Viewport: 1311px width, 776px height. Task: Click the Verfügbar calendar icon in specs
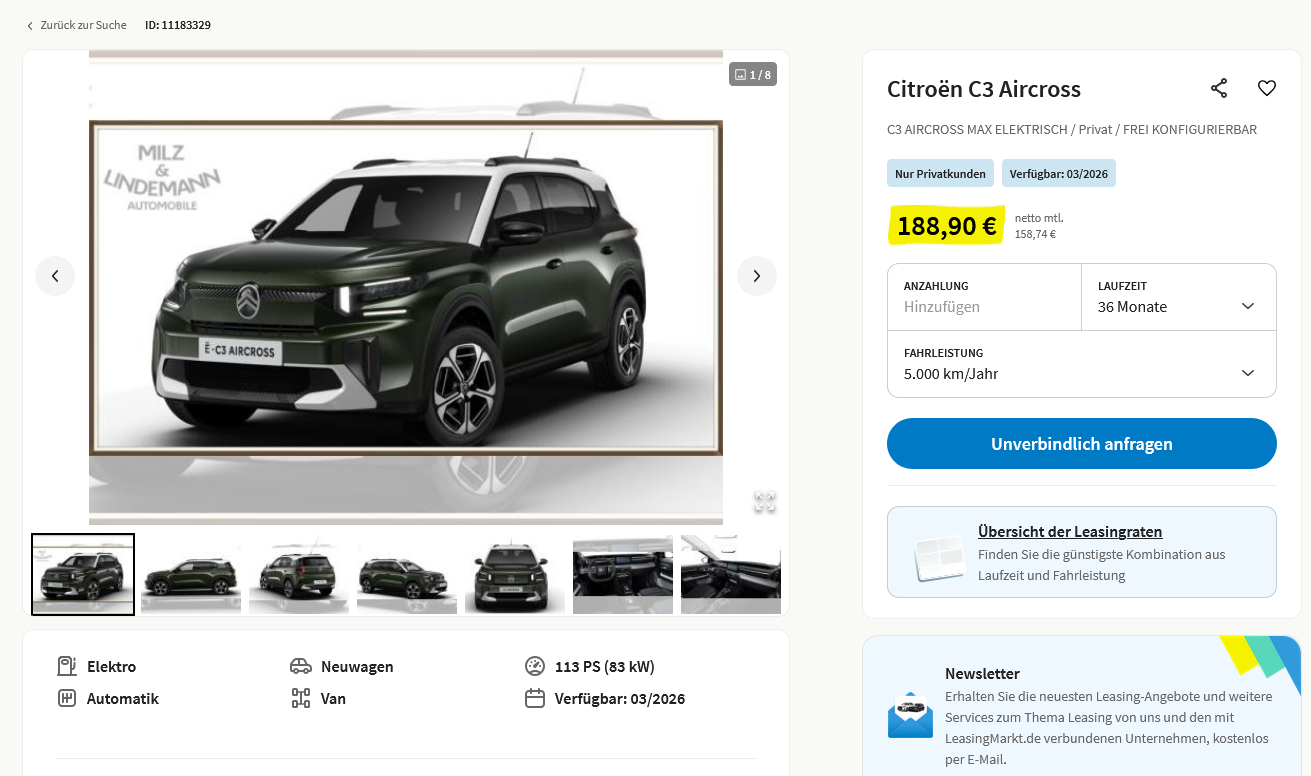point(535,698)
